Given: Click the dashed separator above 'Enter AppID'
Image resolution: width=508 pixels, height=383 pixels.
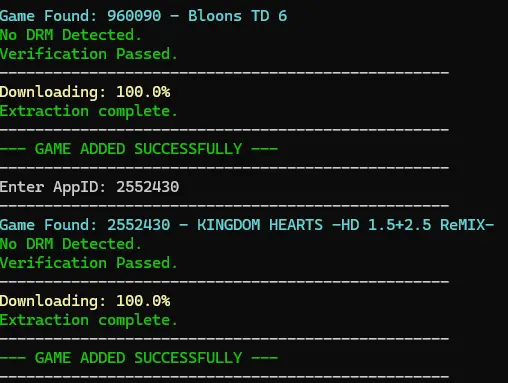Looking at the screenshot, I should [224, 167].
